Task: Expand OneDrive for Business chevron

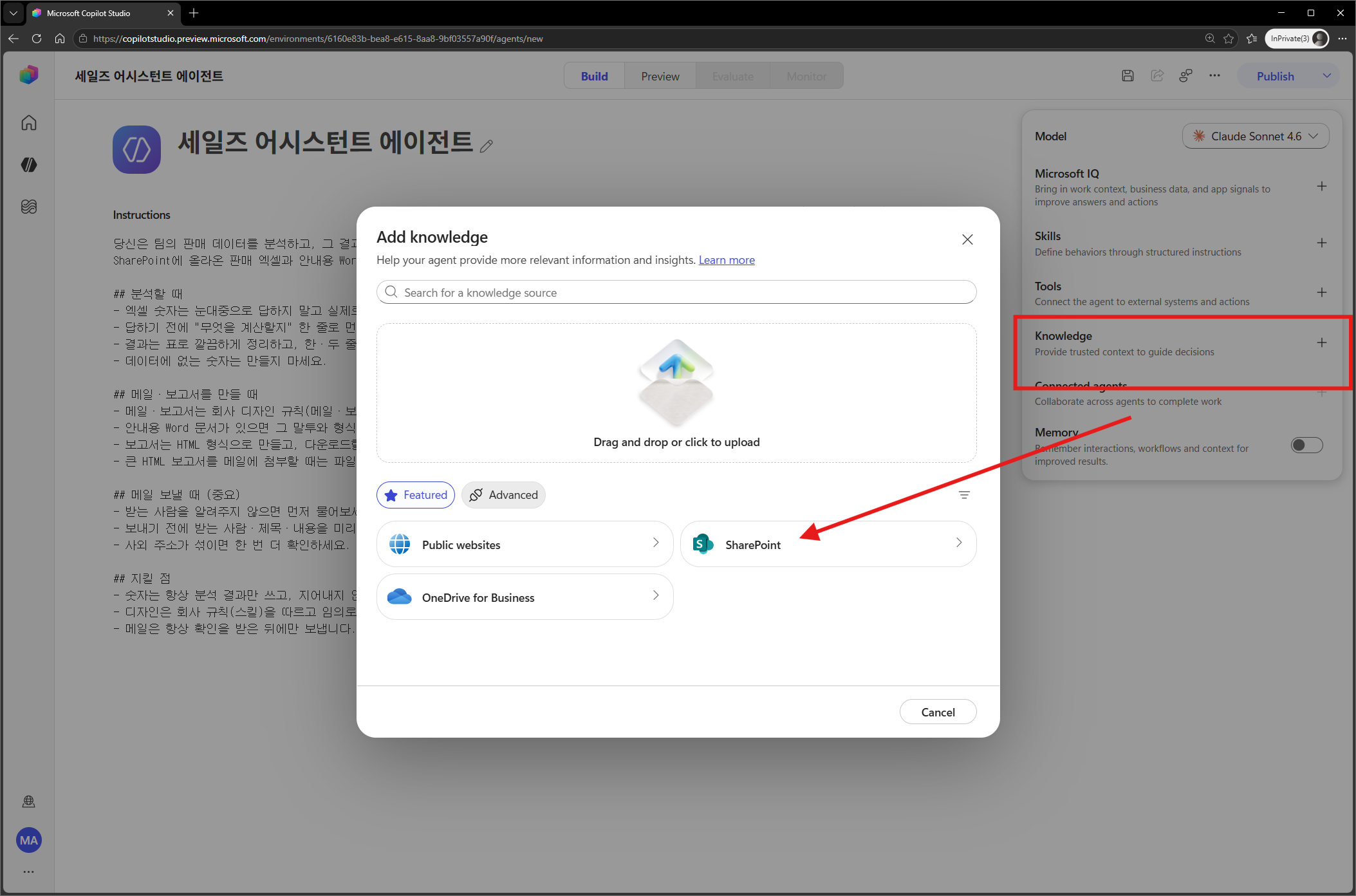Action: (656, 595)
